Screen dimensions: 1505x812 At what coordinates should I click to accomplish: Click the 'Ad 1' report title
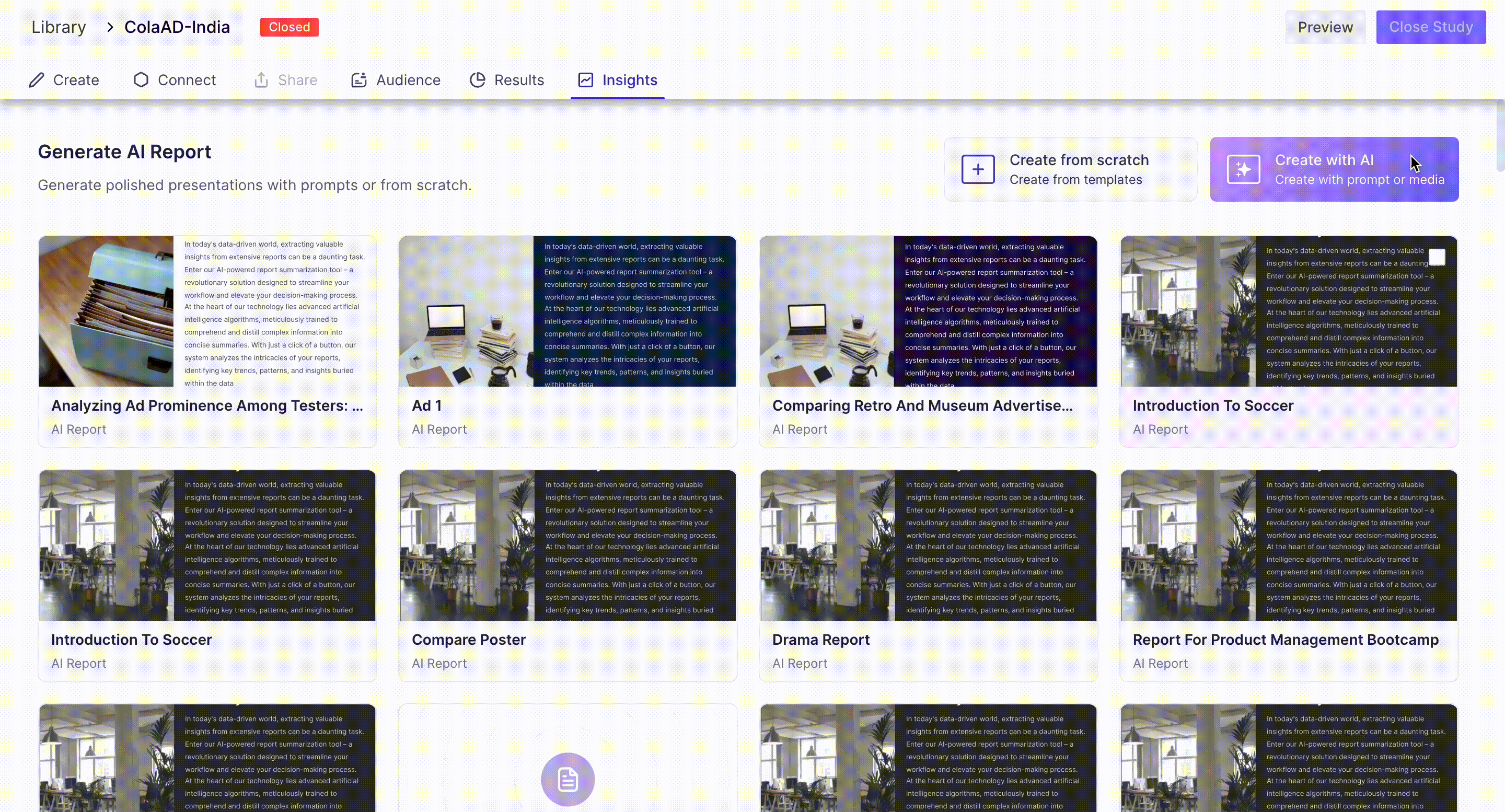pos(426,405)
